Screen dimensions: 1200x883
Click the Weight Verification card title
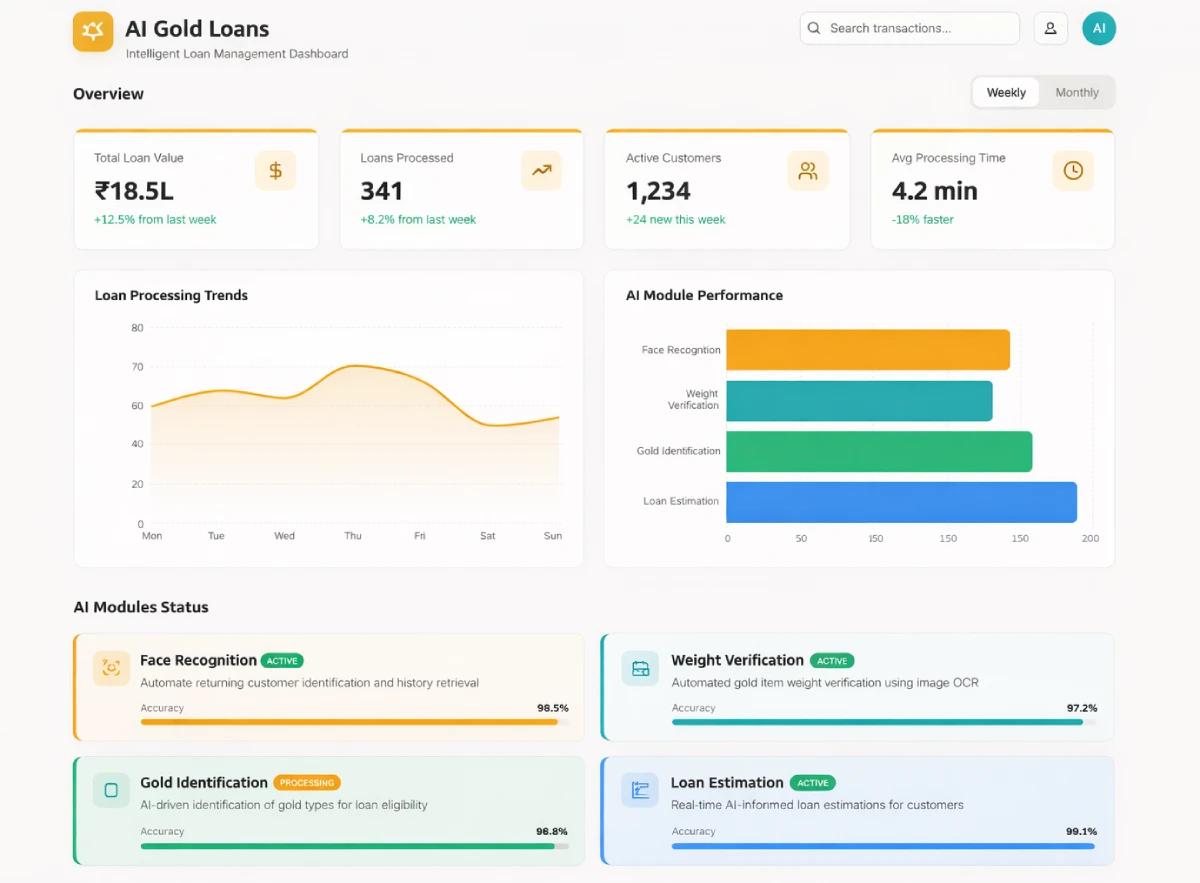click(x=737, y=660)
